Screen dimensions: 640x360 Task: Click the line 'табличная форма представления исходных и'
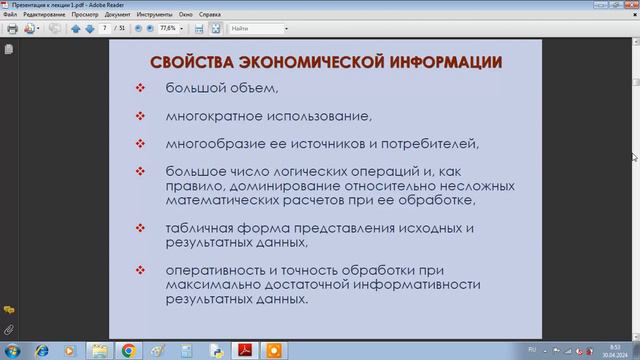pyautogui.click(x=320, y=228)
